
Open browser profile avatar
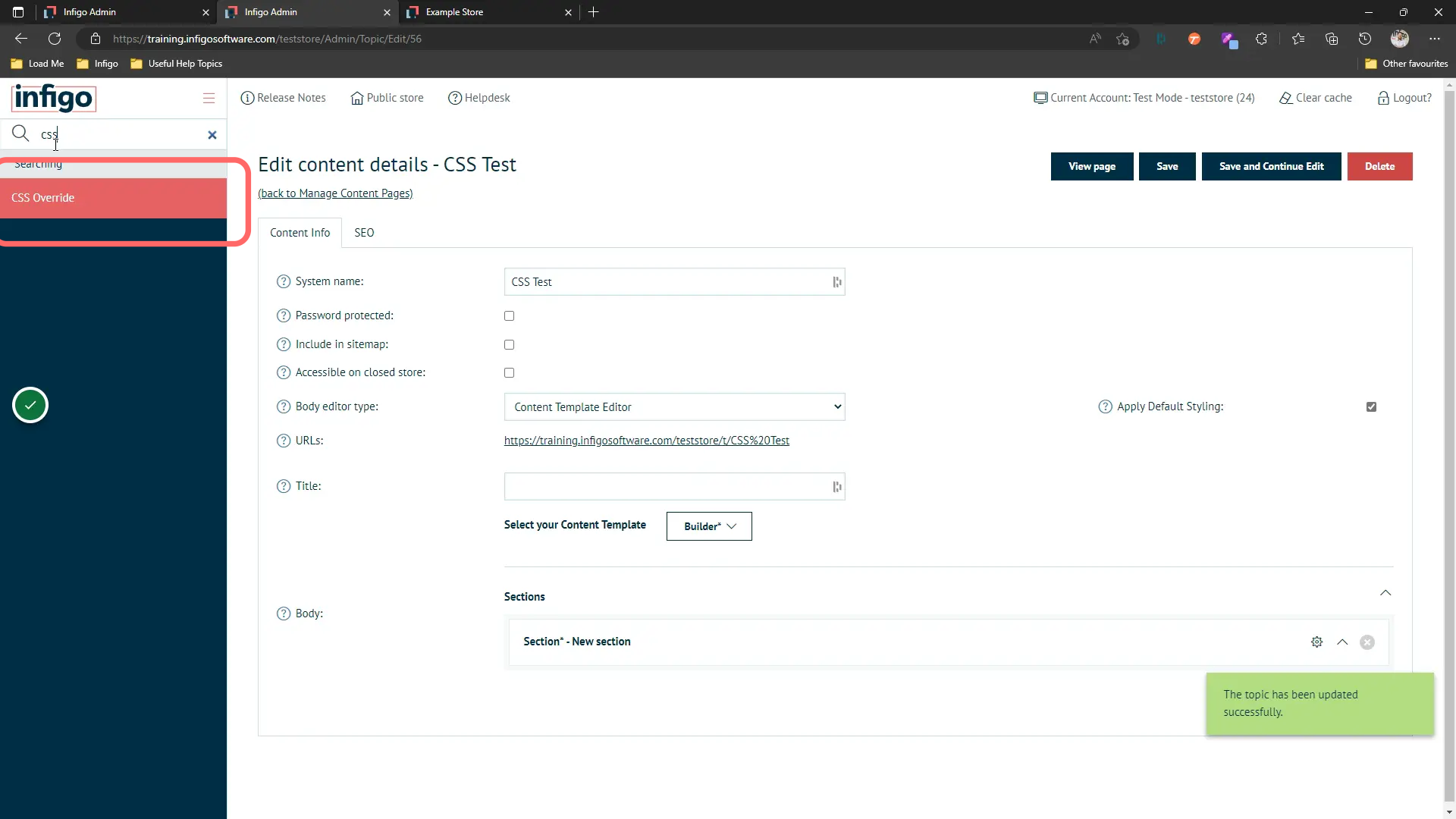coord(1400,39)
